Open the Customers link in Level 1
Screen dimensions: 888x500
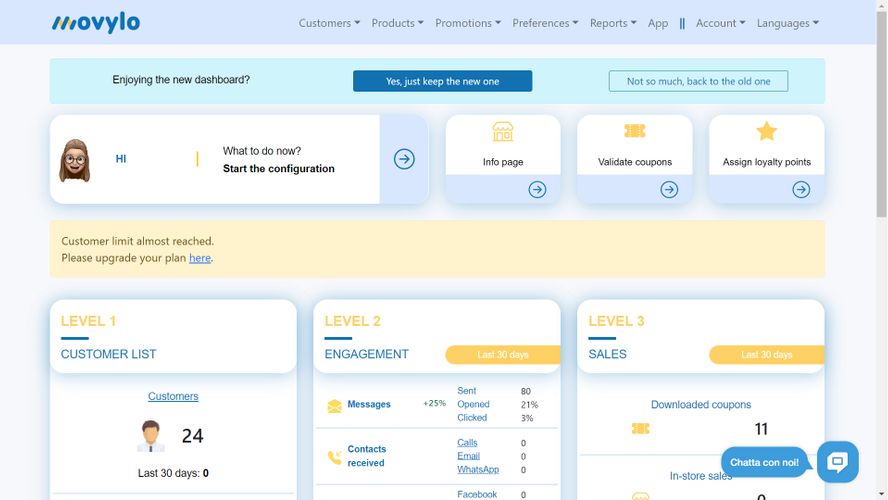coord(173,396)
